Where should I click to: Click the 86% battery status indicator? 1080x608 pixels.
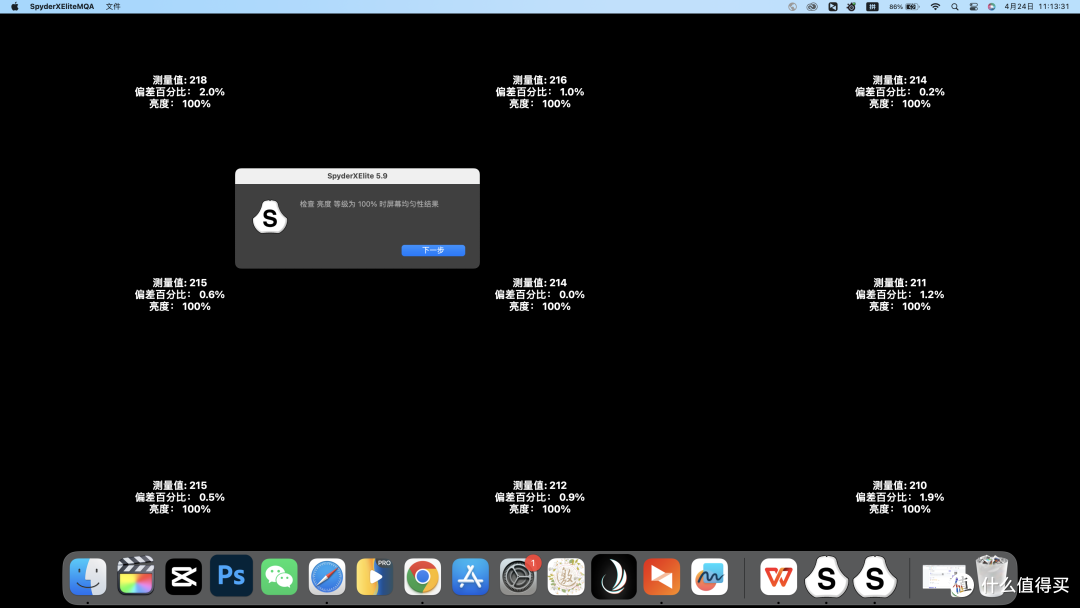(904, 6)
